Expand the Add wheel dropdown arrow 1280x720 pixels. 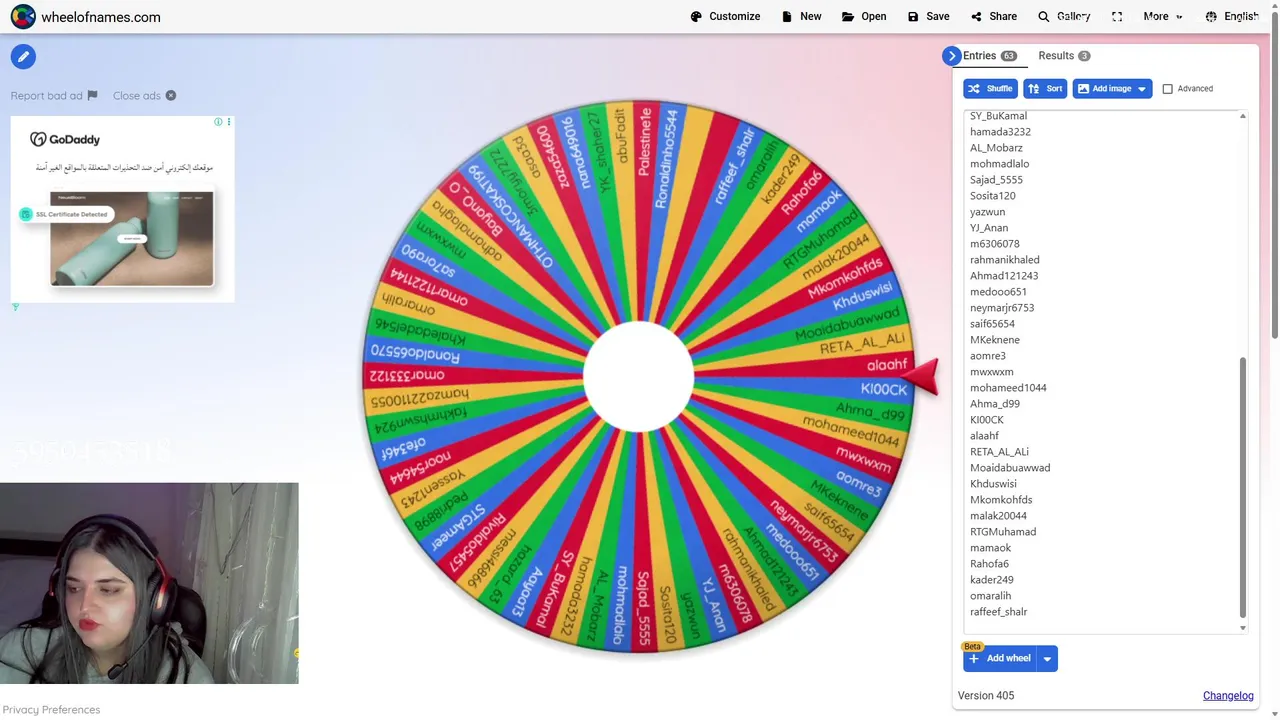(x=1047, y=658)
